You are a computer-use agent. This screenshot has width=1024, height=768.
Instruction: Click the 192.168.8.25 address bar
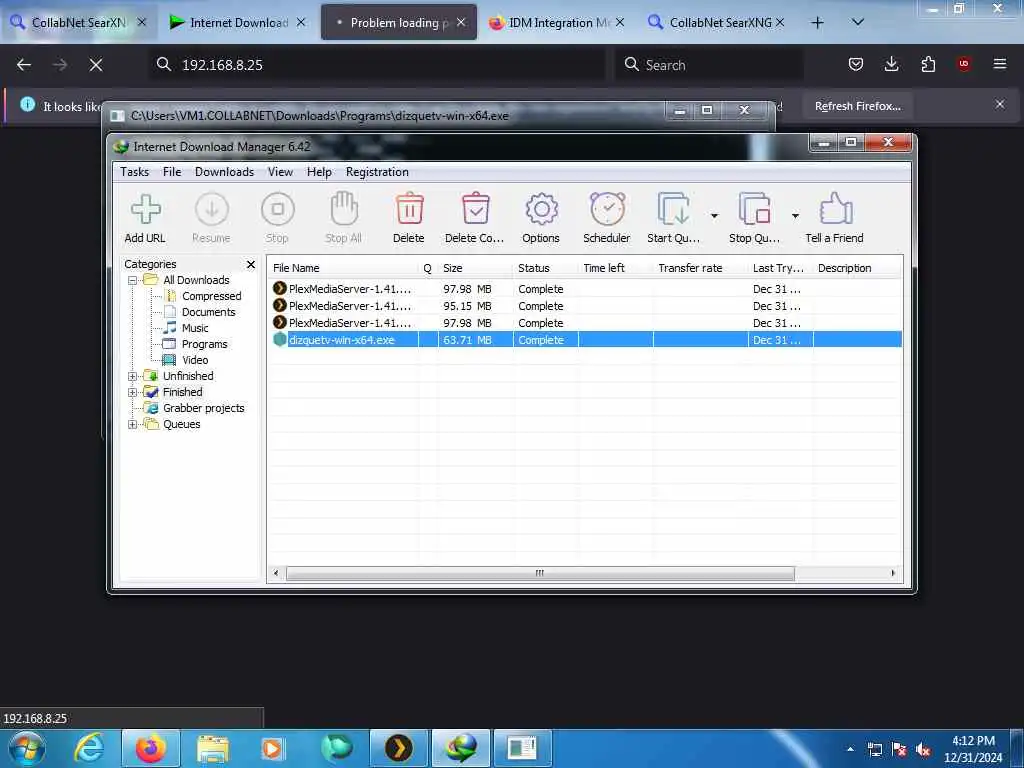click(377, 65)
